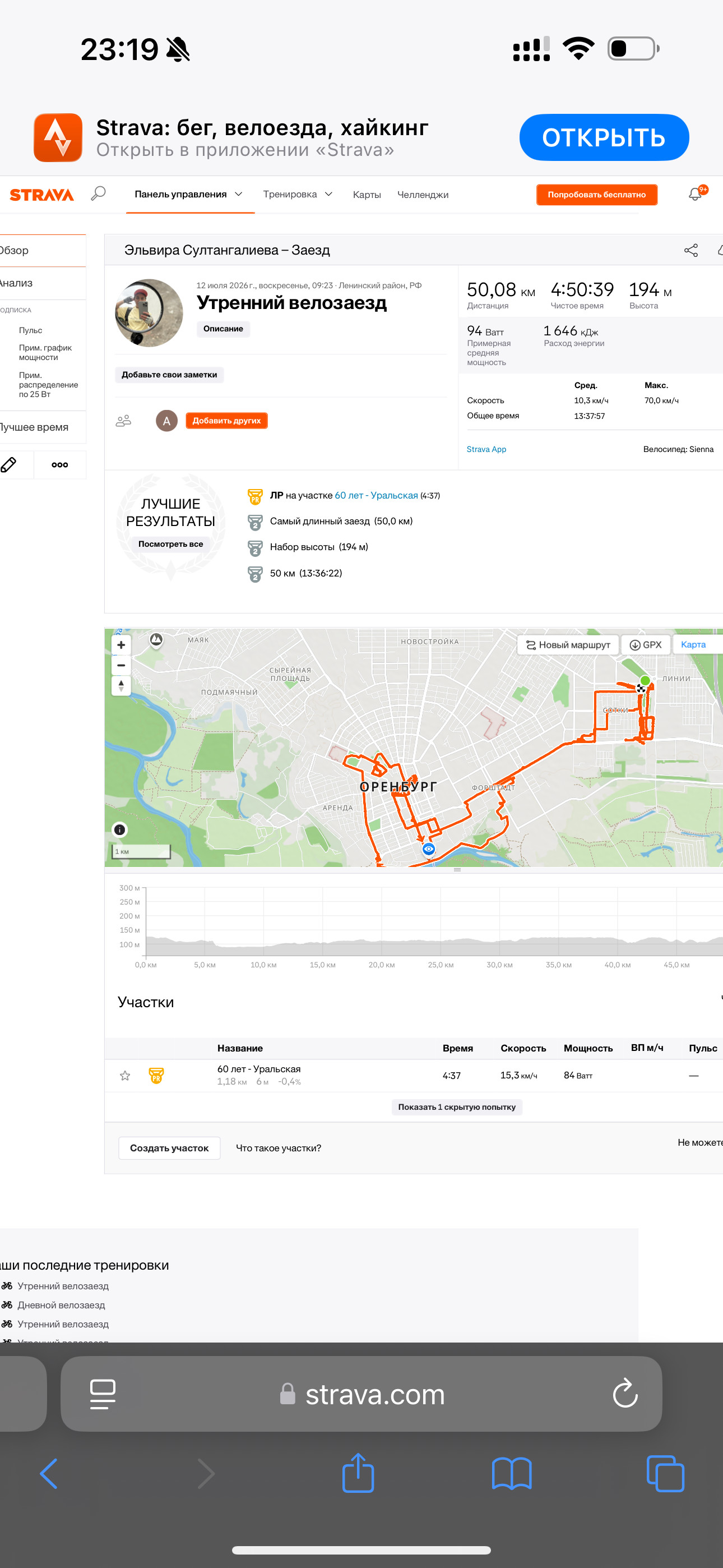This screenshot has width=723, height=1568.
Task: Open the Safari share sheet
Action: click(x=358, y=1473)
